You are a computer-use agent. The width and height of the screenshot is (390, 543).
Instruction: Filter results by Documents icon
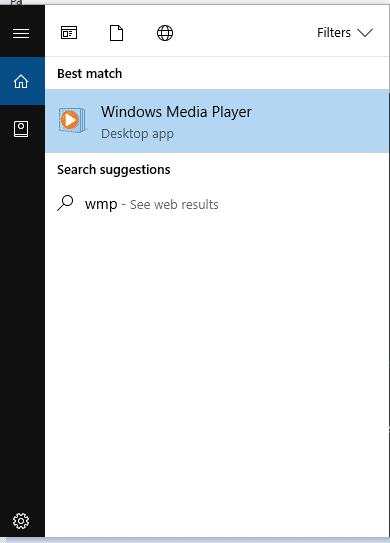[x=116, y=33]
